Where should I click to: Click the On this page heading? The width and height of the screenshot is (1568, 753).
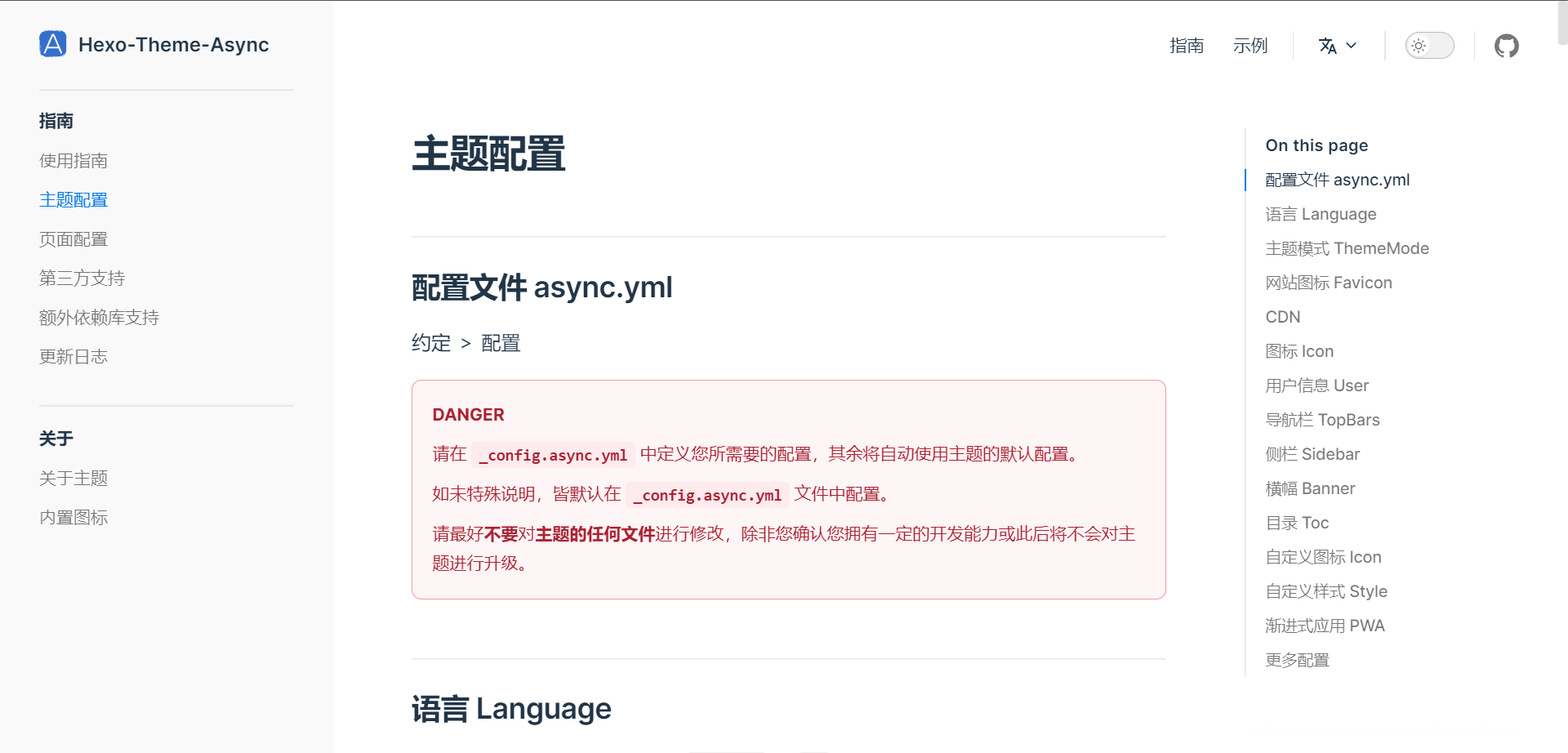(1316, 145)
